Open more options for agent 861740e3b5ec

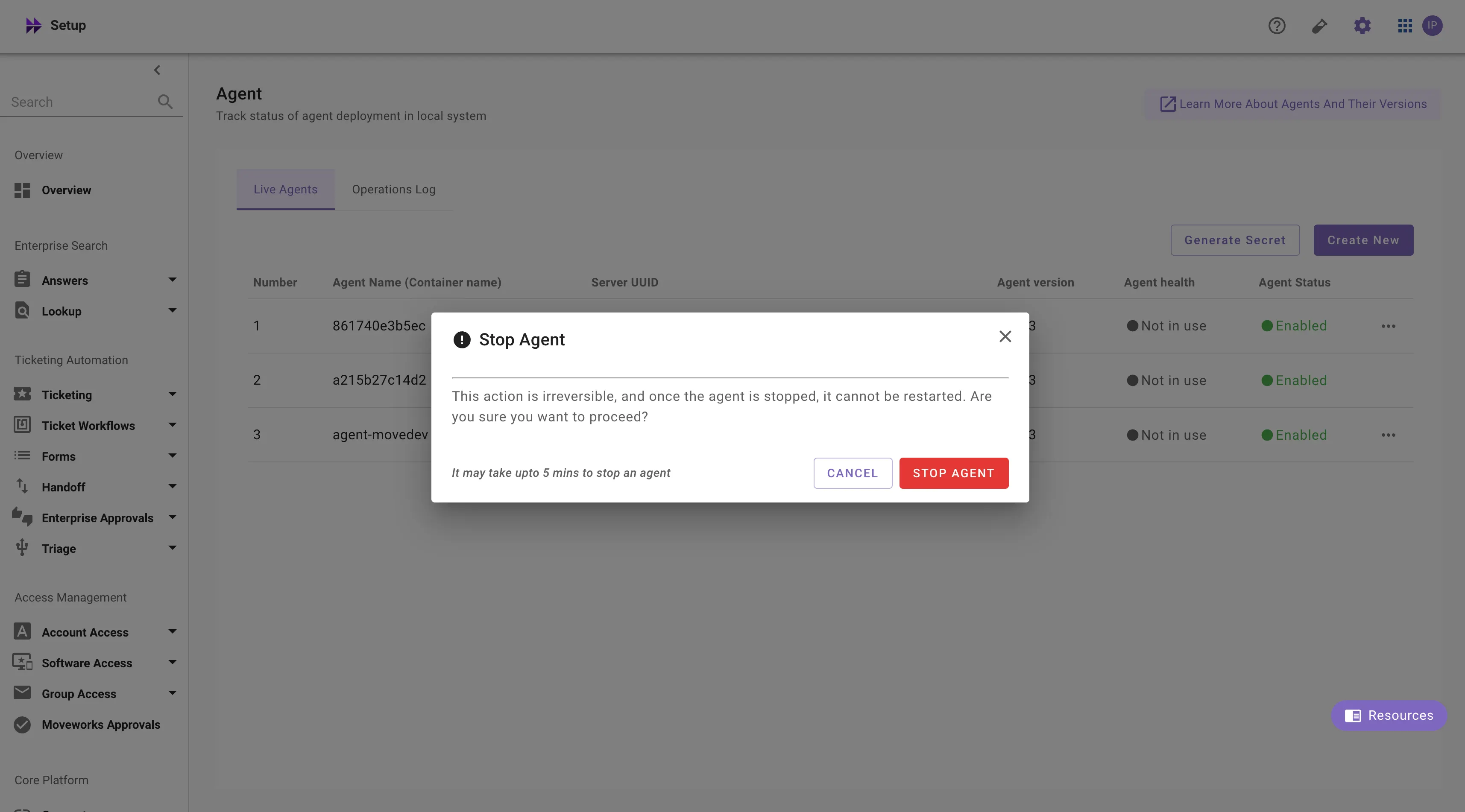1388,327
